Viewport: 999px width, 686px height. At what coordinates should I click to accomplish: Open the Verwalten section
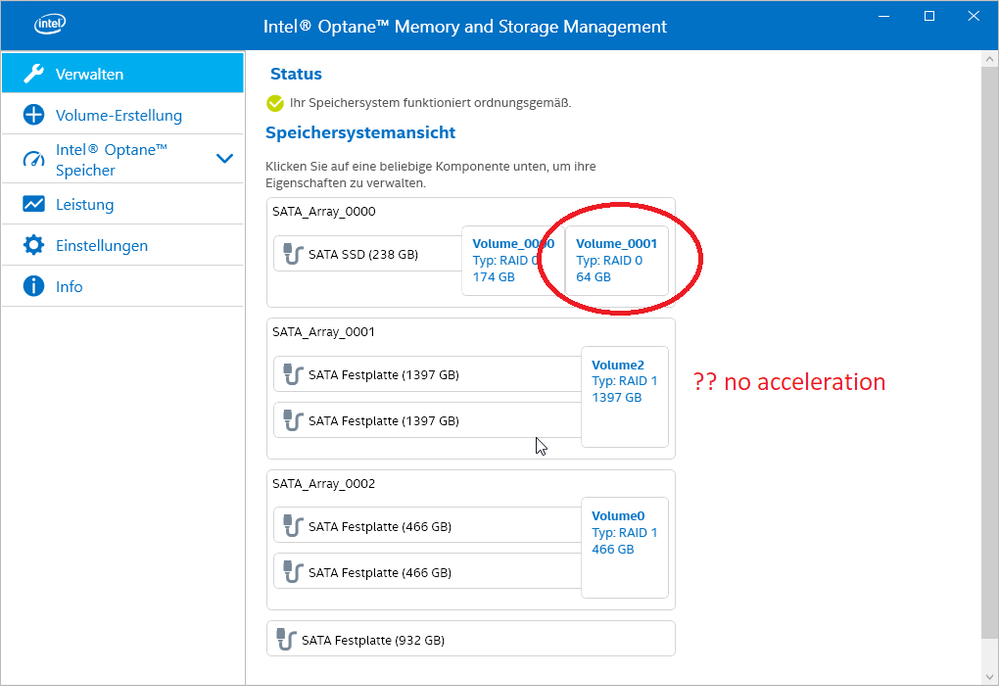(x=123, y=74)
